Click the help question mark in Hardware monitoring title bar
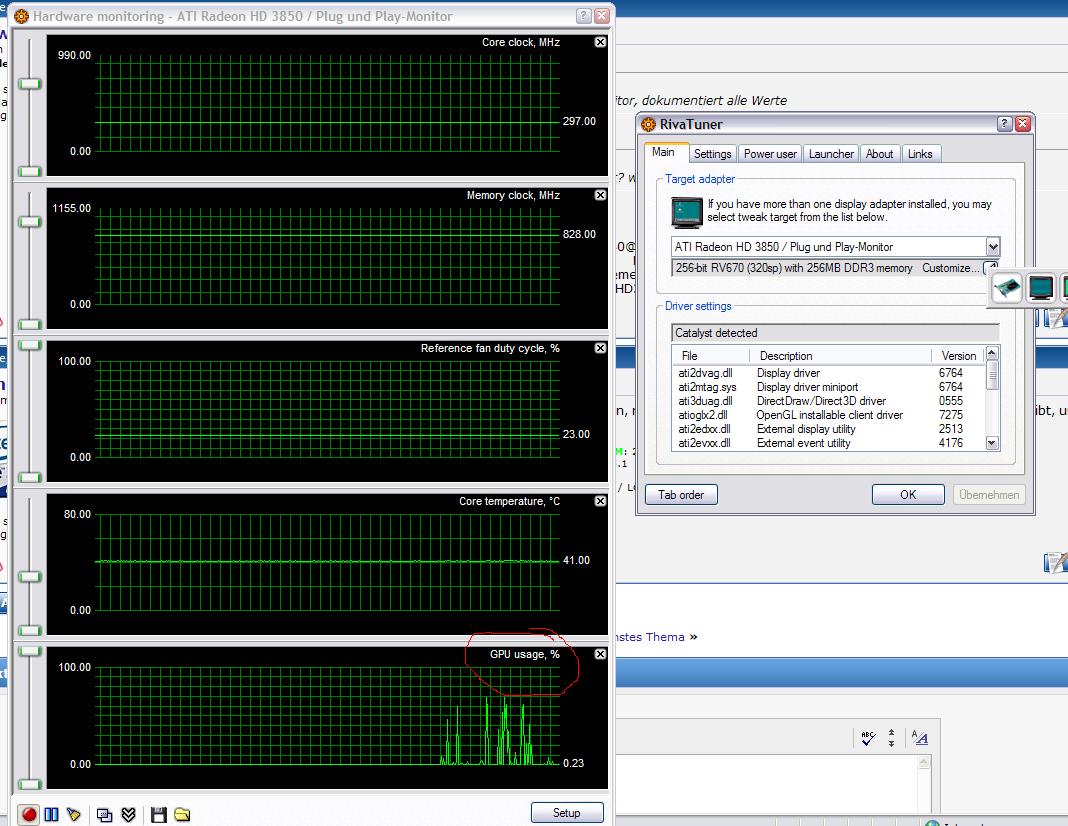The width and height of the screenshot is (1068, 826). [x=584, y=16]
